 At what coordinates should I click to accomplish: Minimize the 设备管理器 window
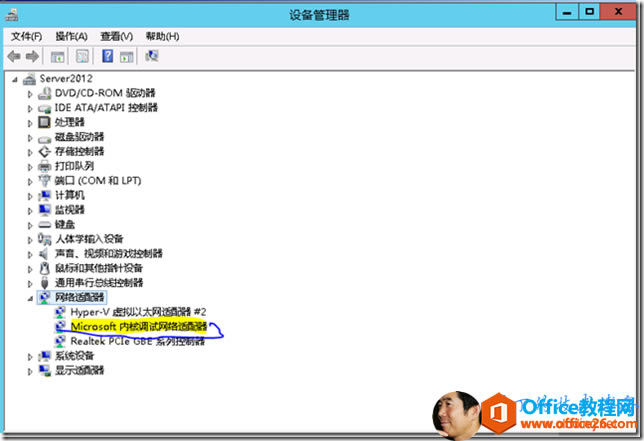(567, 12)
